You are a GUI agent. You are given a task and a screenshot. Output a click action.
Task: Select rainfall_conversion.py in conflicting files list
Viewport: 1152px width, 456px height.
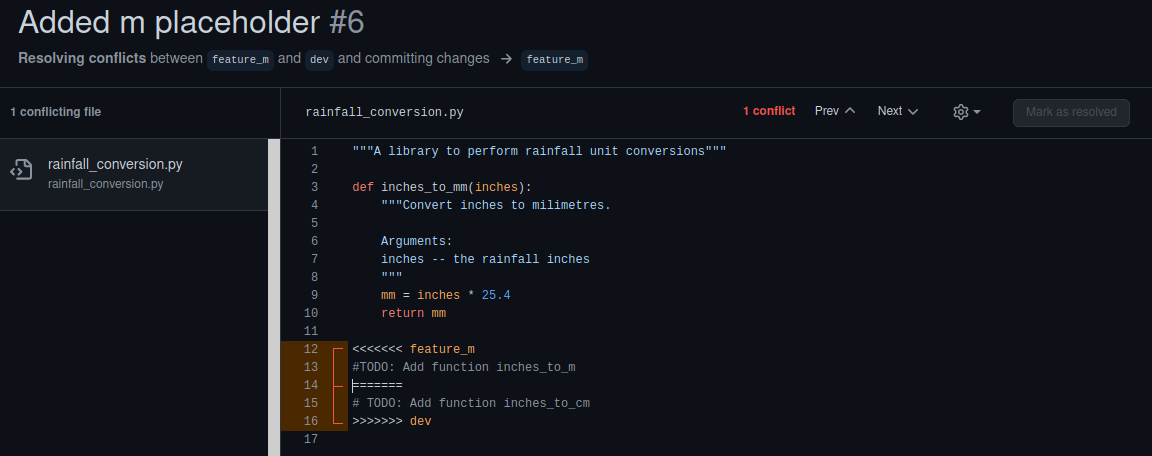pyautogui.click(x=115, y=165)
